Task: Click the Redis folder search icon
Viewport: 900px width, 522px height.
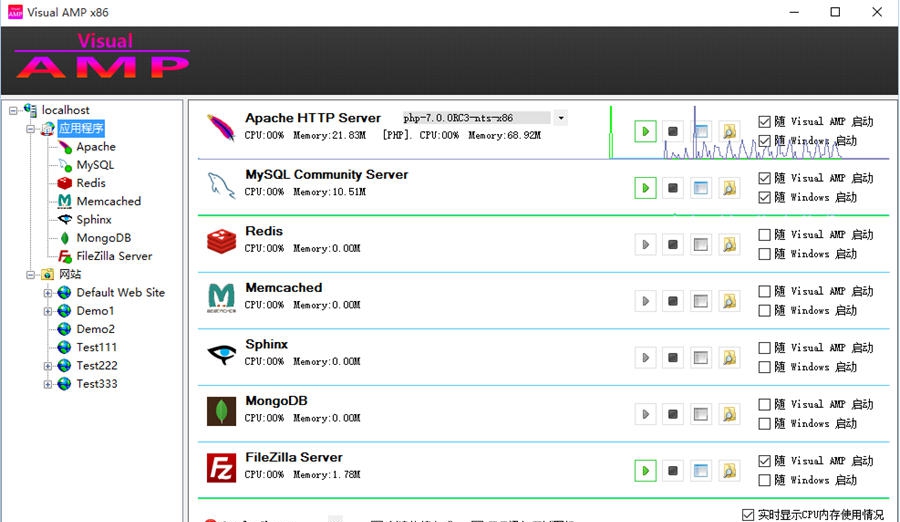Action: (x=729, y=245)
